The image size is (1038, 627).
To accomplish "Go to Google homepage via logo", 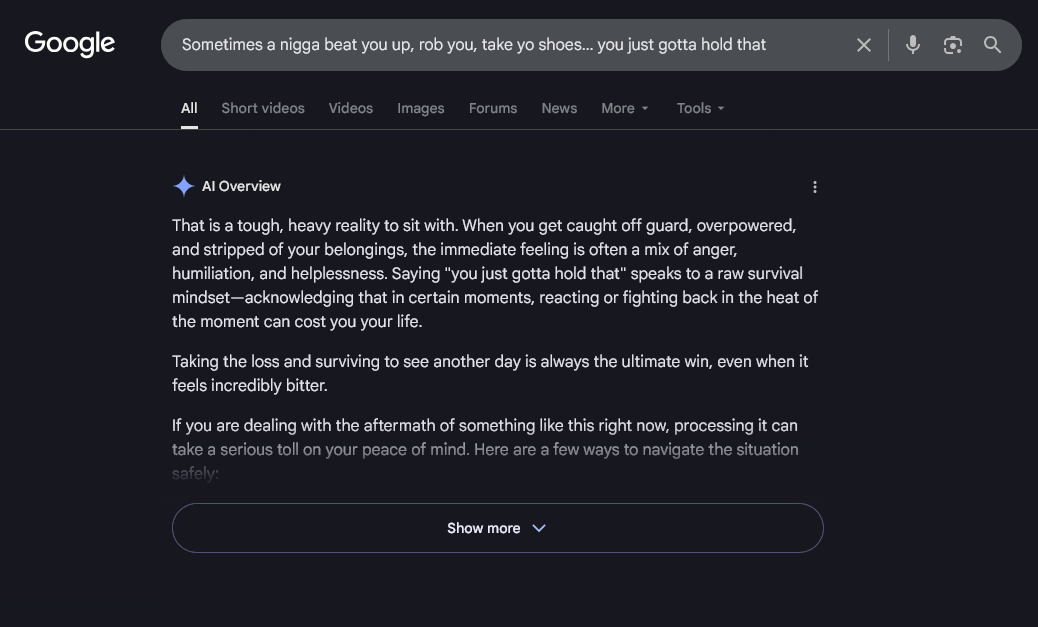I will pos(70,44).
